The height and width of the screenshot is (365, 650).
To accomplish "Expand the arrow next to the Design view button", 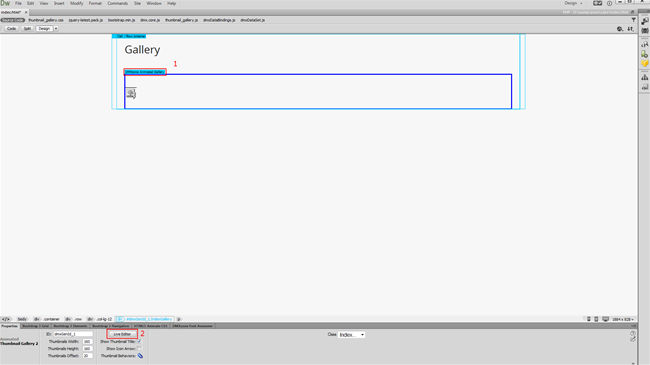I will pyautogui.click(x=56, y=29).
